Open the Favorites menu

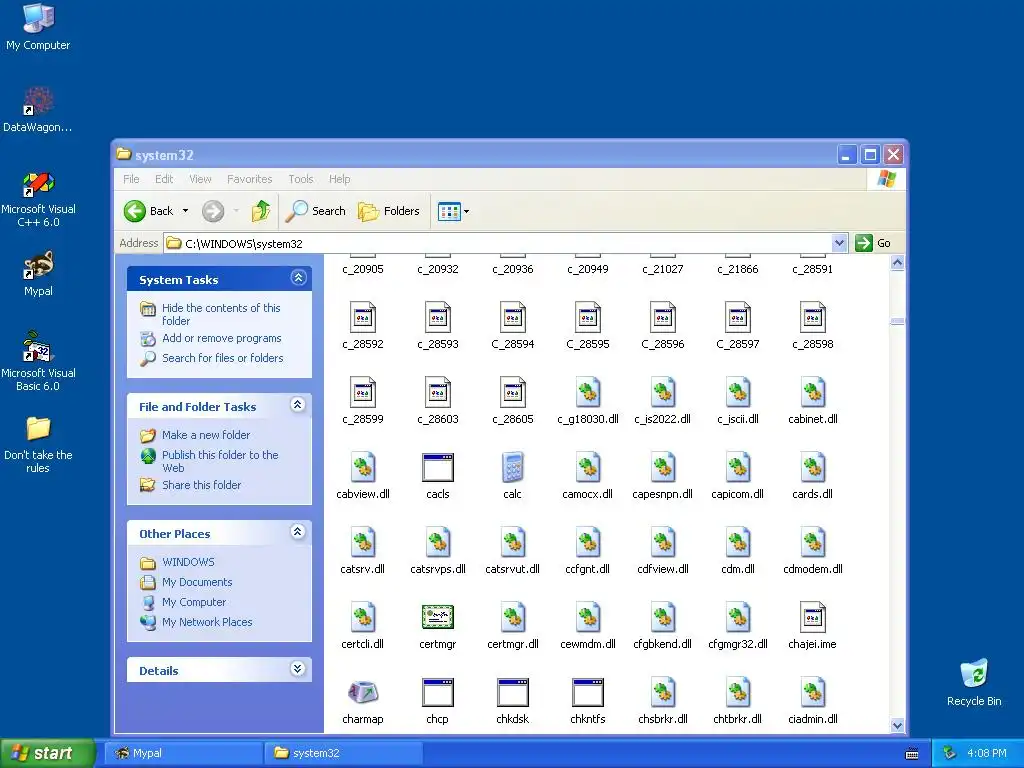(249, 179)
